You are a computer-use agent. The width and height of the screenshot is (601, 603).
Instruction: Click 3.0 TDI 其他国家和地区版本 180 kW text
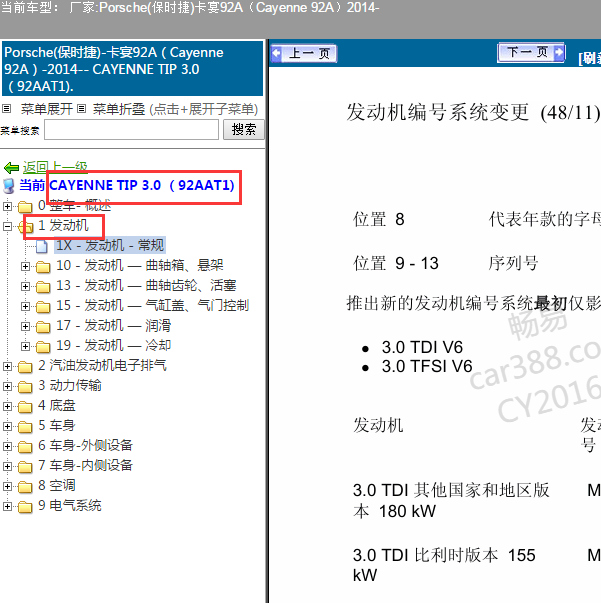[451, 501]
